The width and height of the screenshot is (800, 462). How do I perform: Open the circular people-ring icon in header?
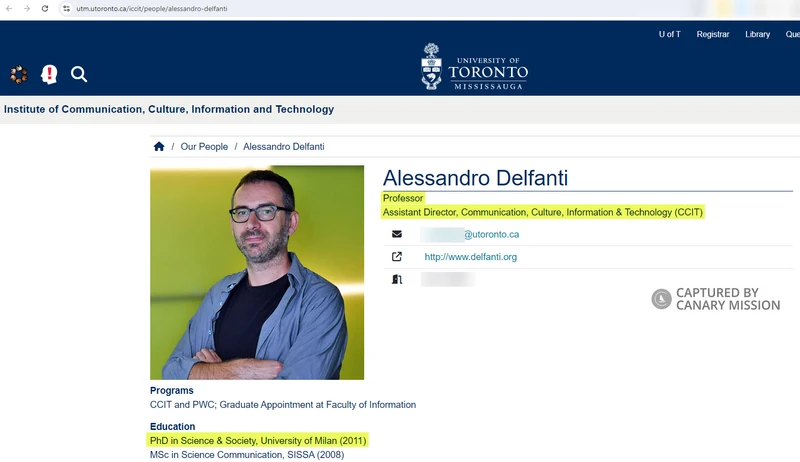pos(19,74)
